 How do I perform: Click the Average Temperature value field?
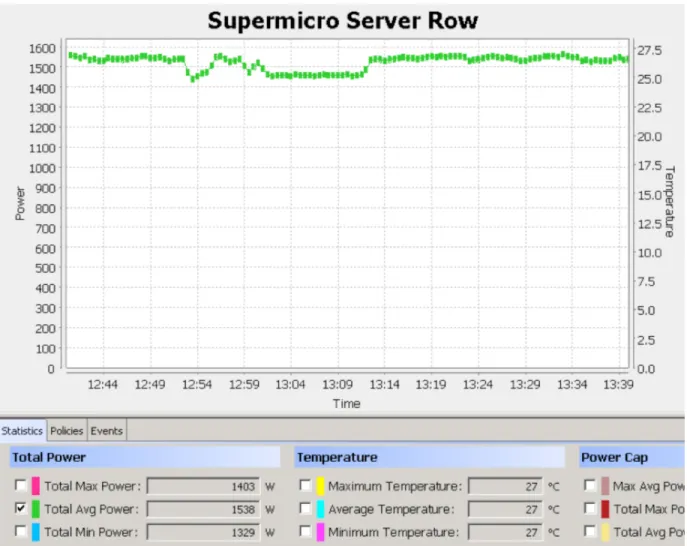[x=505, y=509]
